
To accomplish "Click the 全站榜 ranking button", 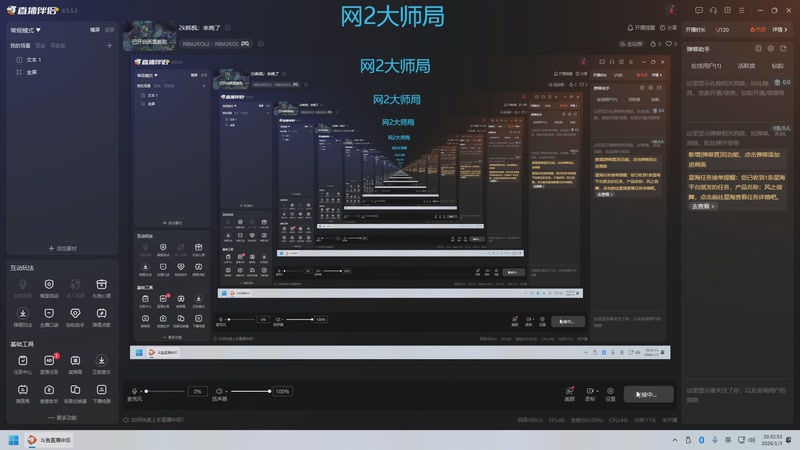I will [x=631, y=44].
